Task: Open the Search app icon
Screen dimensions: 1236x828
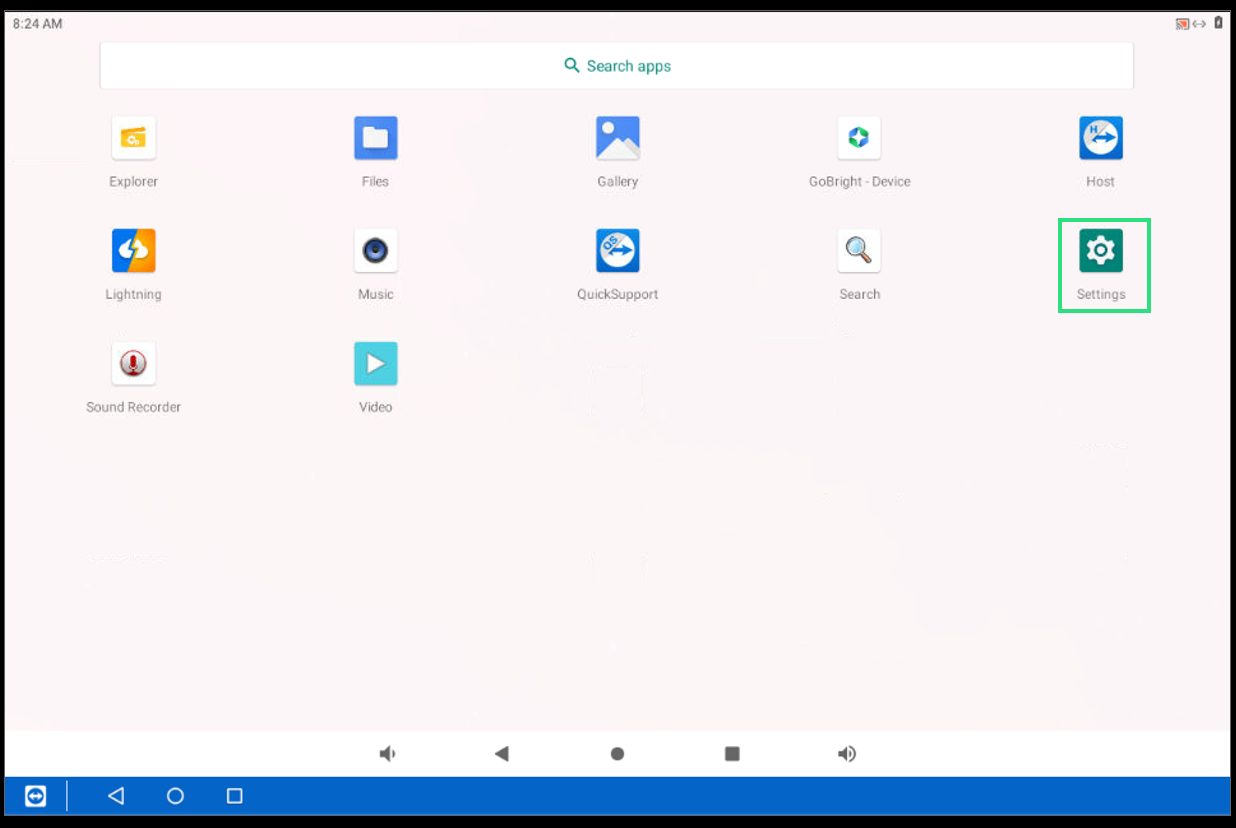Action: 859,251
